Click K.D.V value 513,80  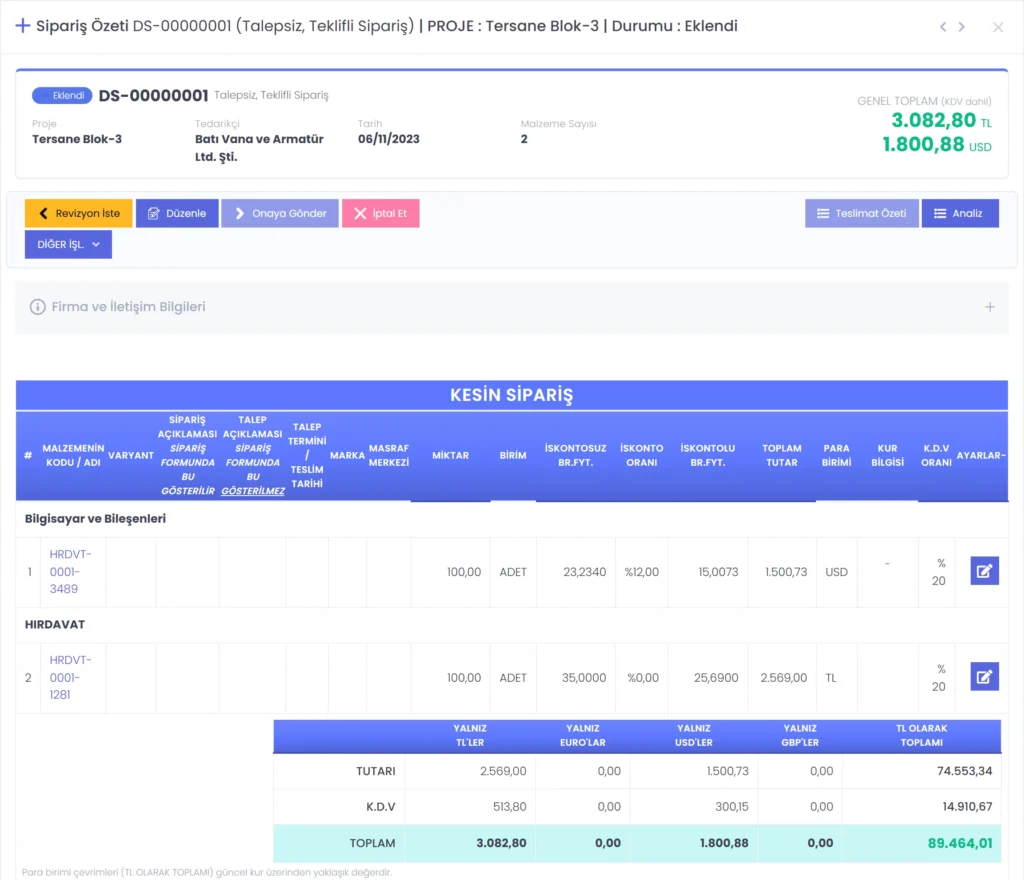(509, 807)
